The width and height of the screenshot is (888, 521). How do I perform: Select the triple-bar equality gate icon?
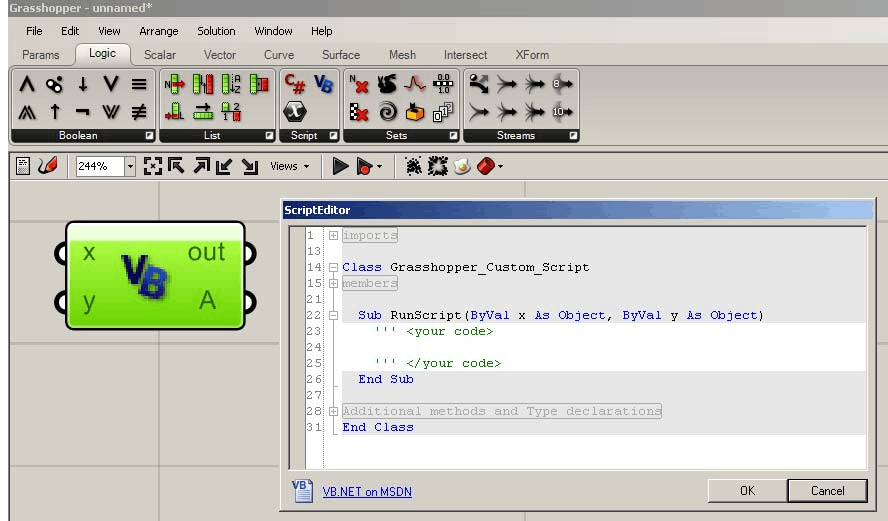[139, 84]
